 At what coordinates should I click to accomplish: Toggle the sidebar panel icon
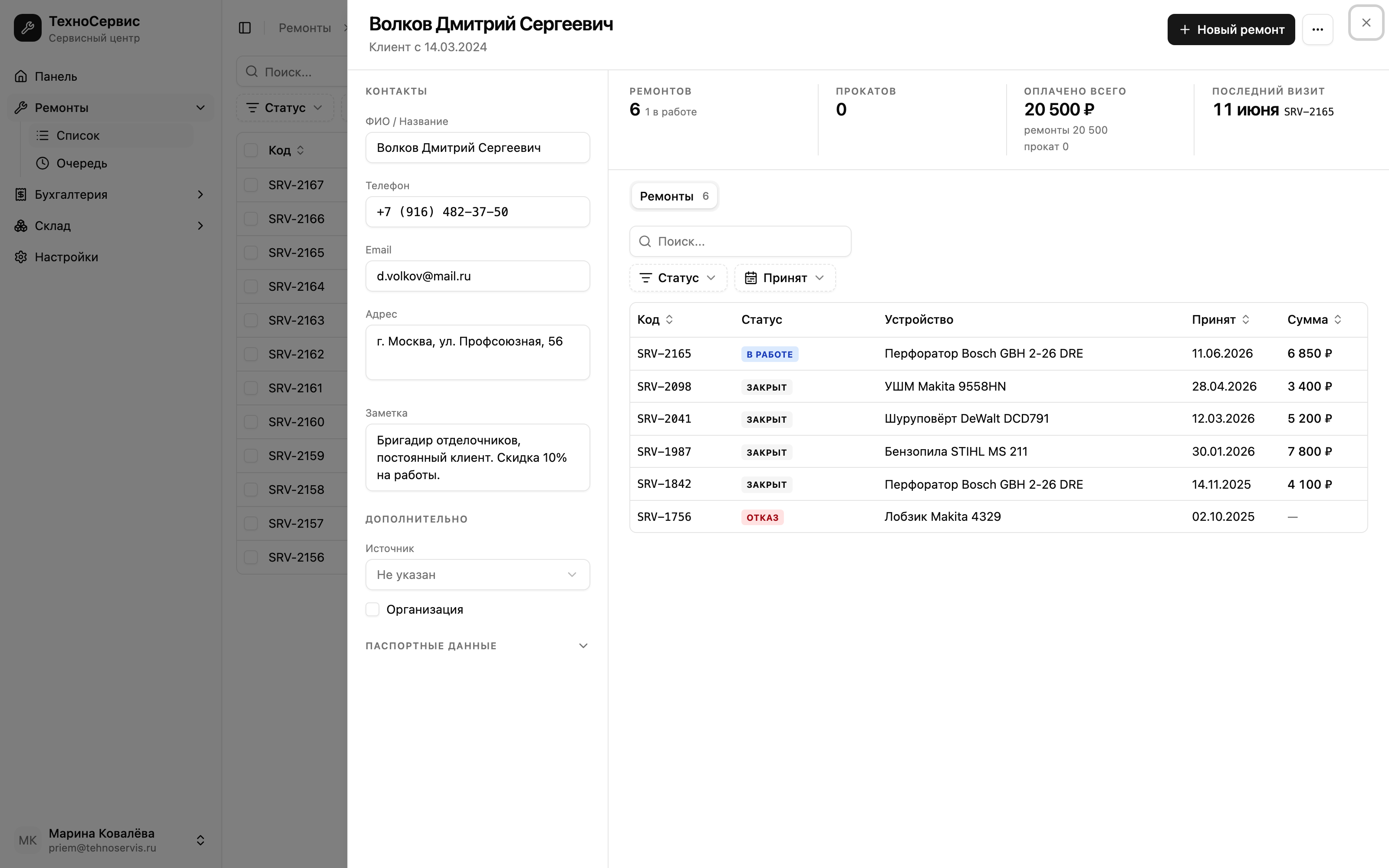tap(245, 27)
